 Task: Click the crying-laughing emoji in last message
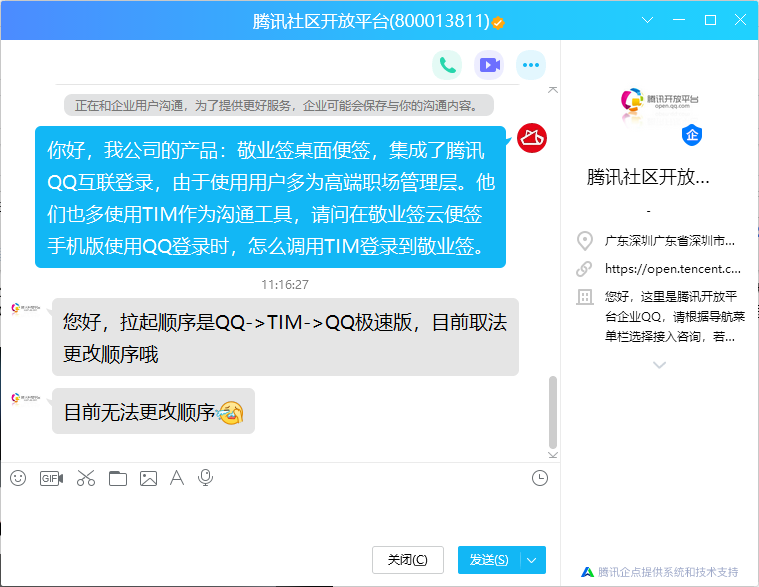point(230,412)
